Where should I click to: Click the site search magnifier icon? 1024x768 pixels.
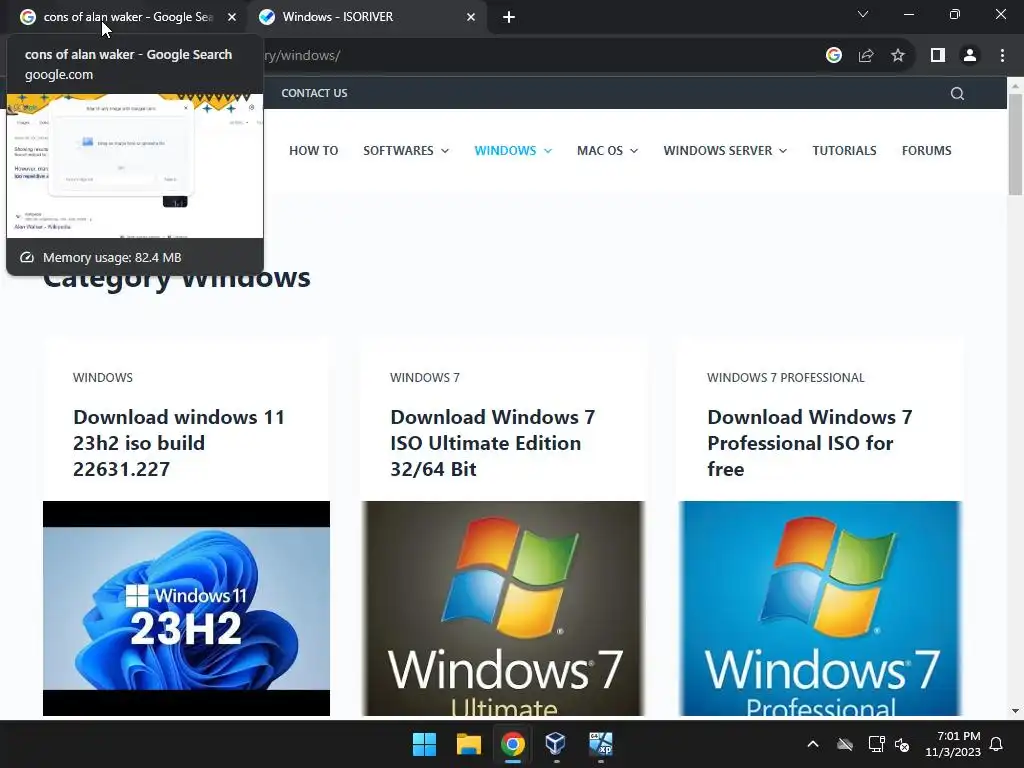(957, 93)
